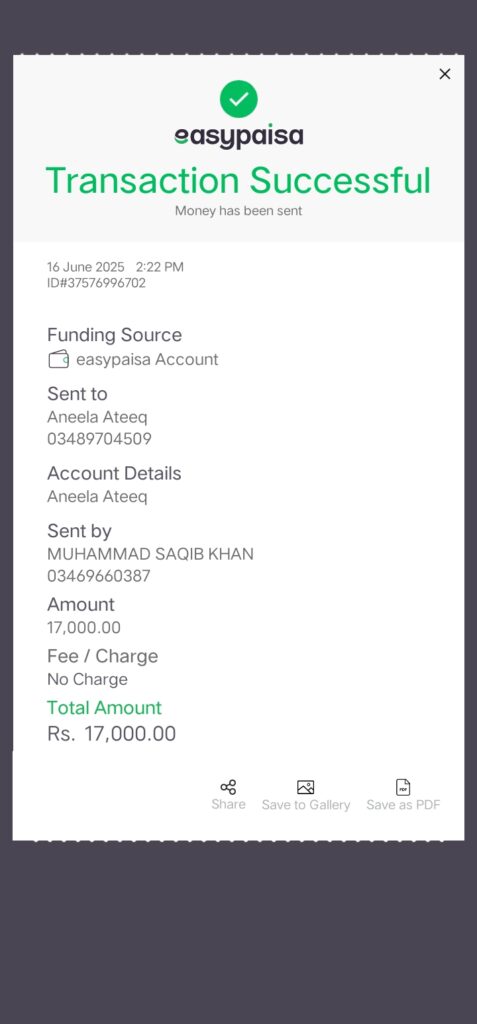Image resolution: width=477 pixels, height=1024 pixels.
Task: Click the Save to Gallery label
Action: 306,805
